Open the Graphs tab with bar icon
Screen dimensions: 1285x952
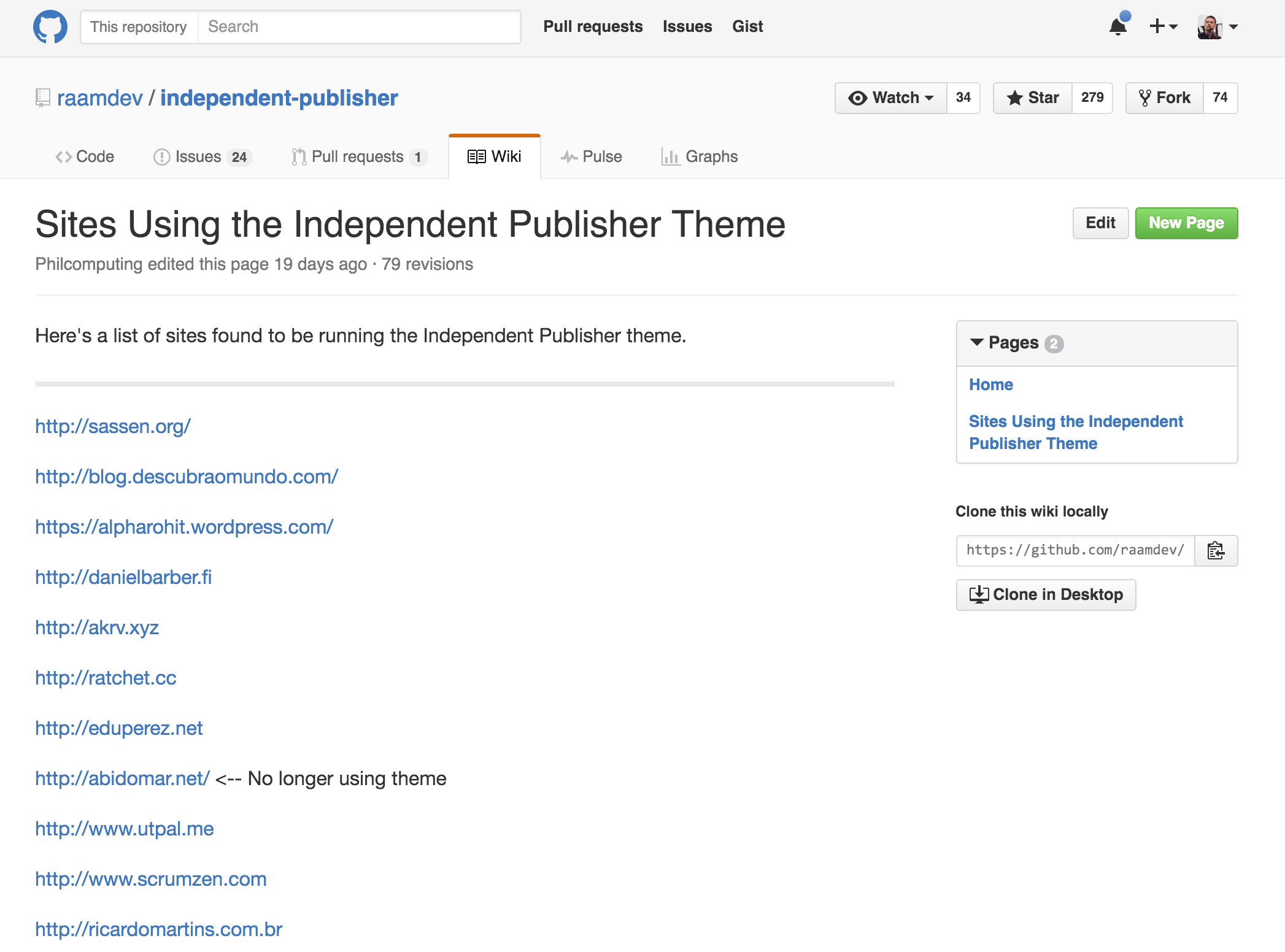(699, 157)
